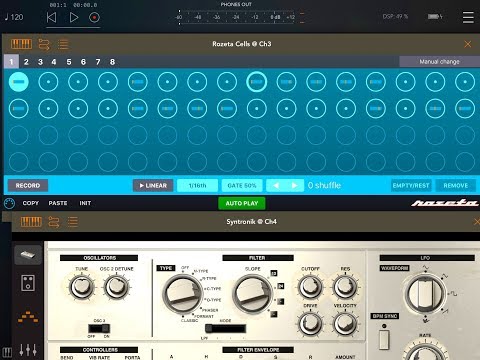Screen dimensions: 480x360
Task: Activate first empty cell in third row
Action: [x=19, y=135]
